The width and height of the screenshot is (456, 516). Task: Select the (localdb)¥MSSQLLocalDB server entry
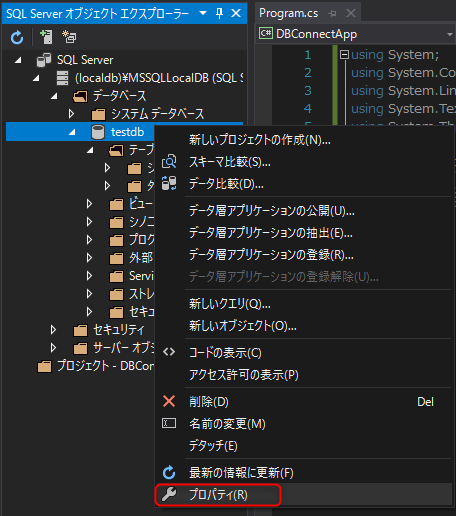tap(159, 78)
